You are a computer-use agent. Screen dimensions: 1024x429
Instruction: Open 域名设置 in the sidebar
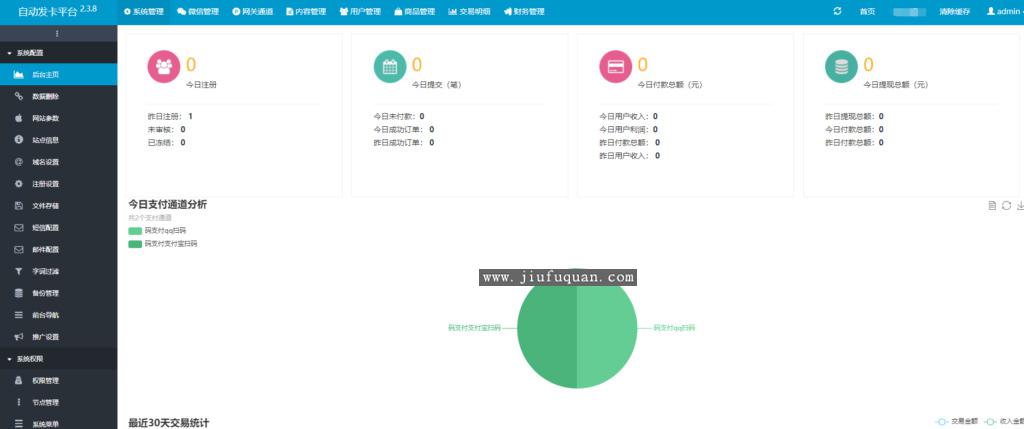pyautogui.click(x=59, y=162)
